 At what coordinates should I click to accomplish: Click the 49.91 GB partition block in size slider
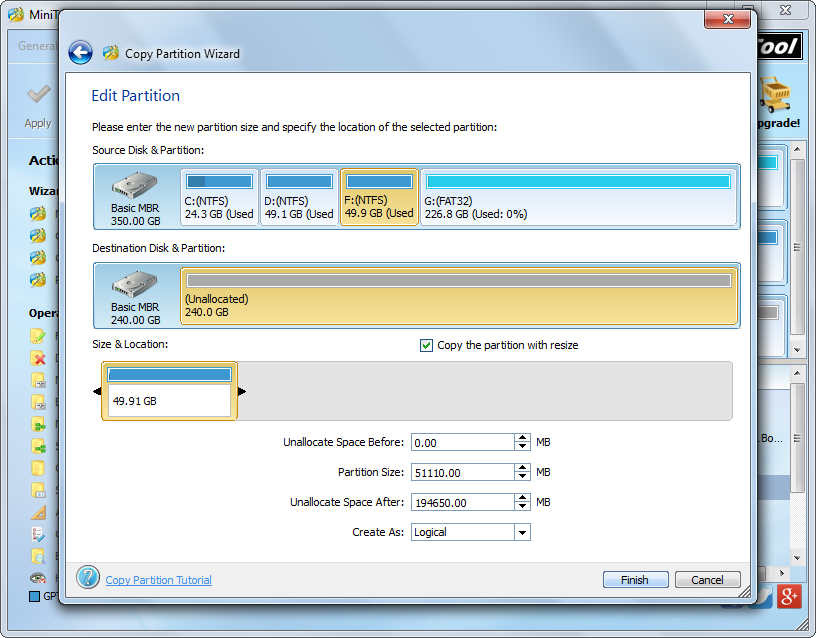click(169, 391)
